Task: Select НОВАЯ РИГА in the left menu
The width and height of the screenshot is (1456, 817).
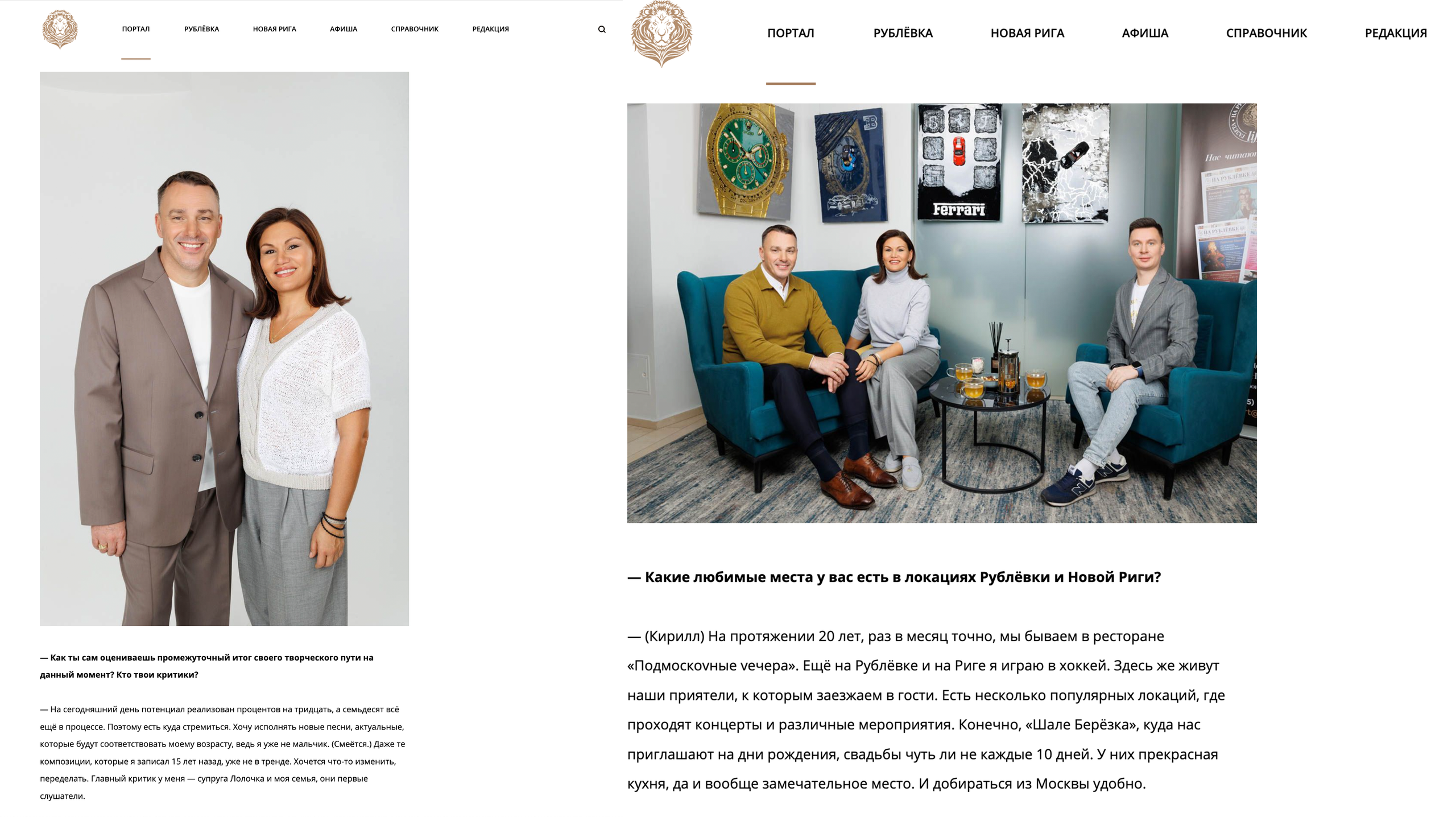Action: [275, 29]
